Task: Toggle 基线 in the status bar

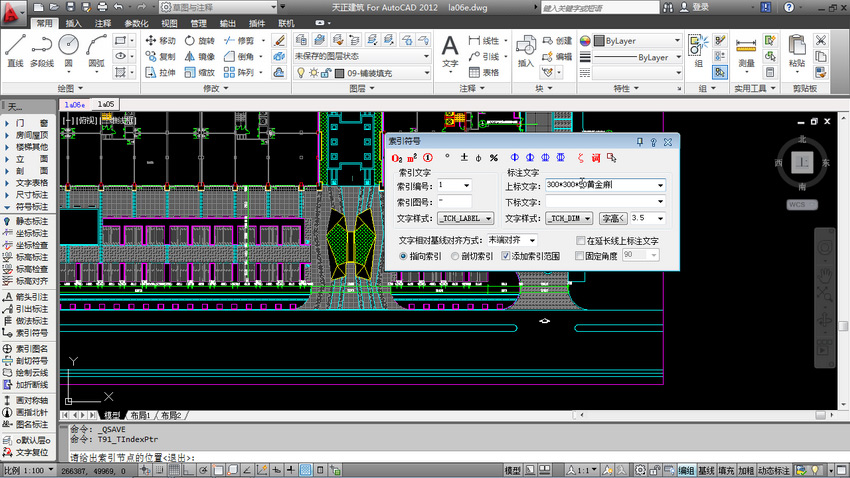Action: tap(706, 470)
